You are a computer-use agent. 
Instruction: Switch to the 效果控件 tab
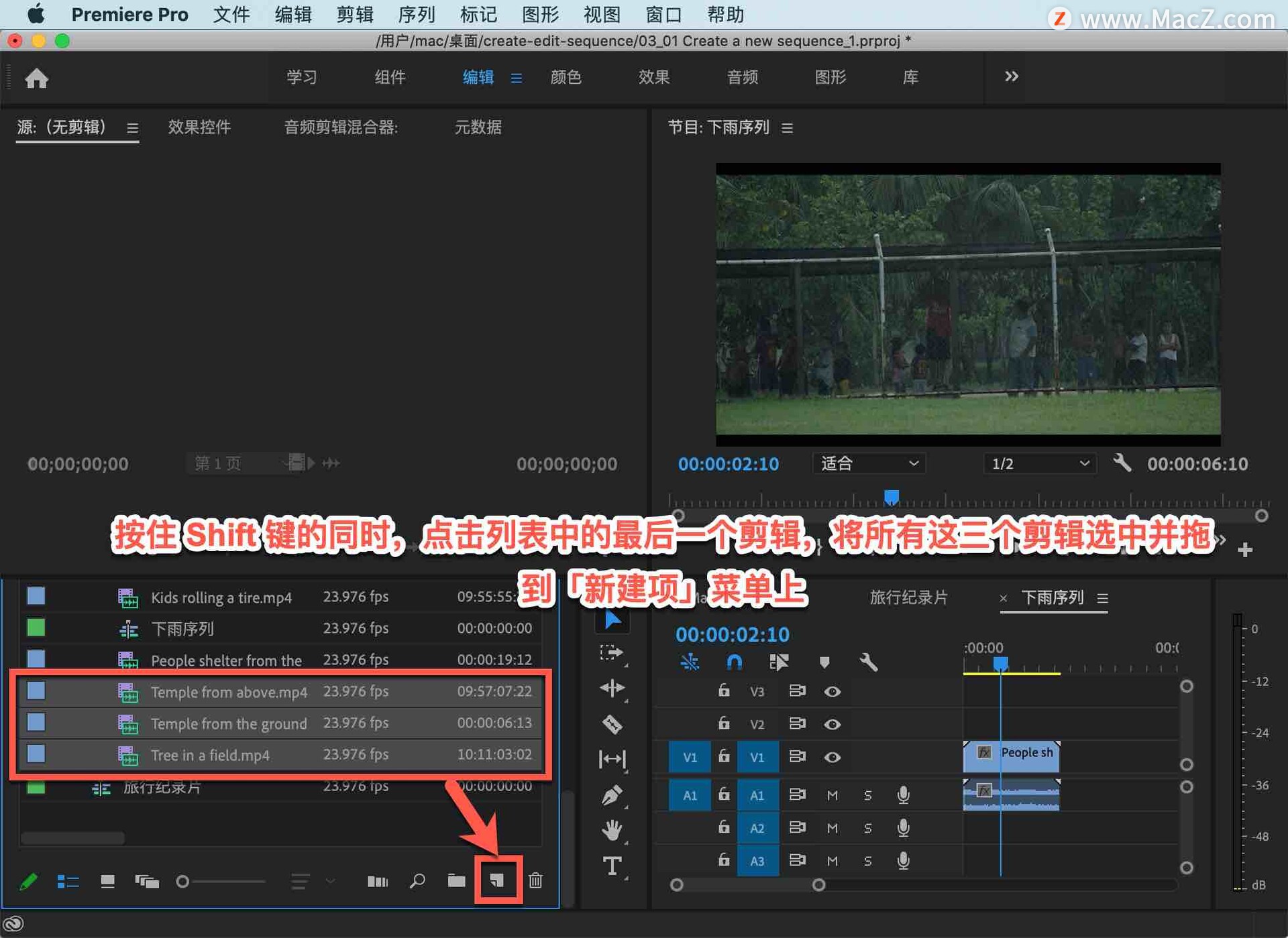pos(199,127)
